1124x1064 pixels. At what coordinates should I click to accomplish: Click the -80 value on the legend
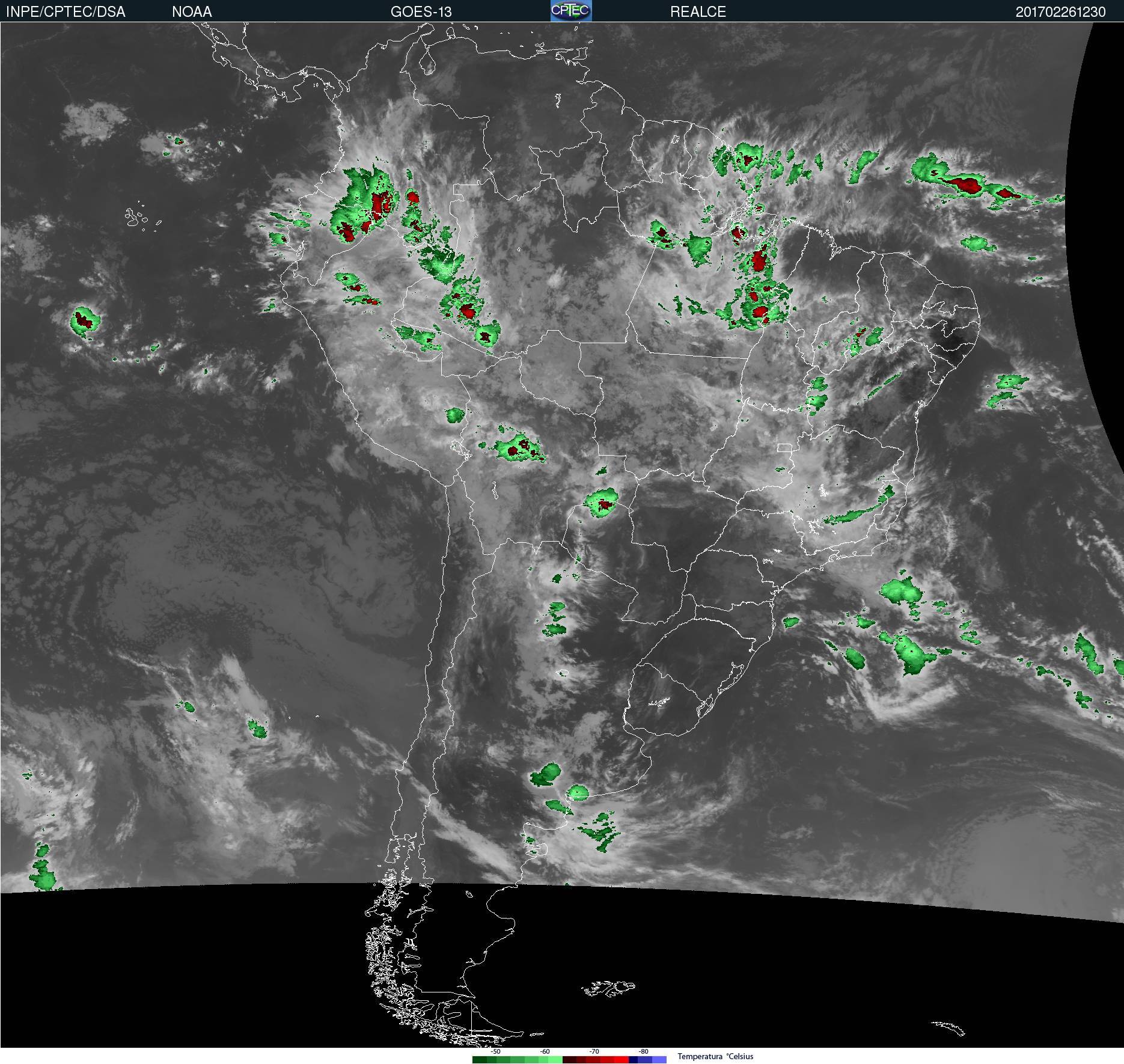pyautogui.click(x=643, y=1052)
